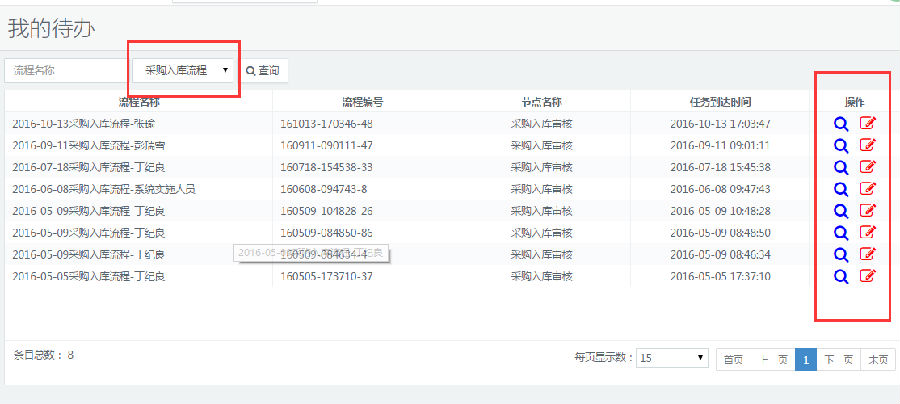
Task: Click view magnifier icon for row 161013-170946-48
Action: click(x=841, y=124)
